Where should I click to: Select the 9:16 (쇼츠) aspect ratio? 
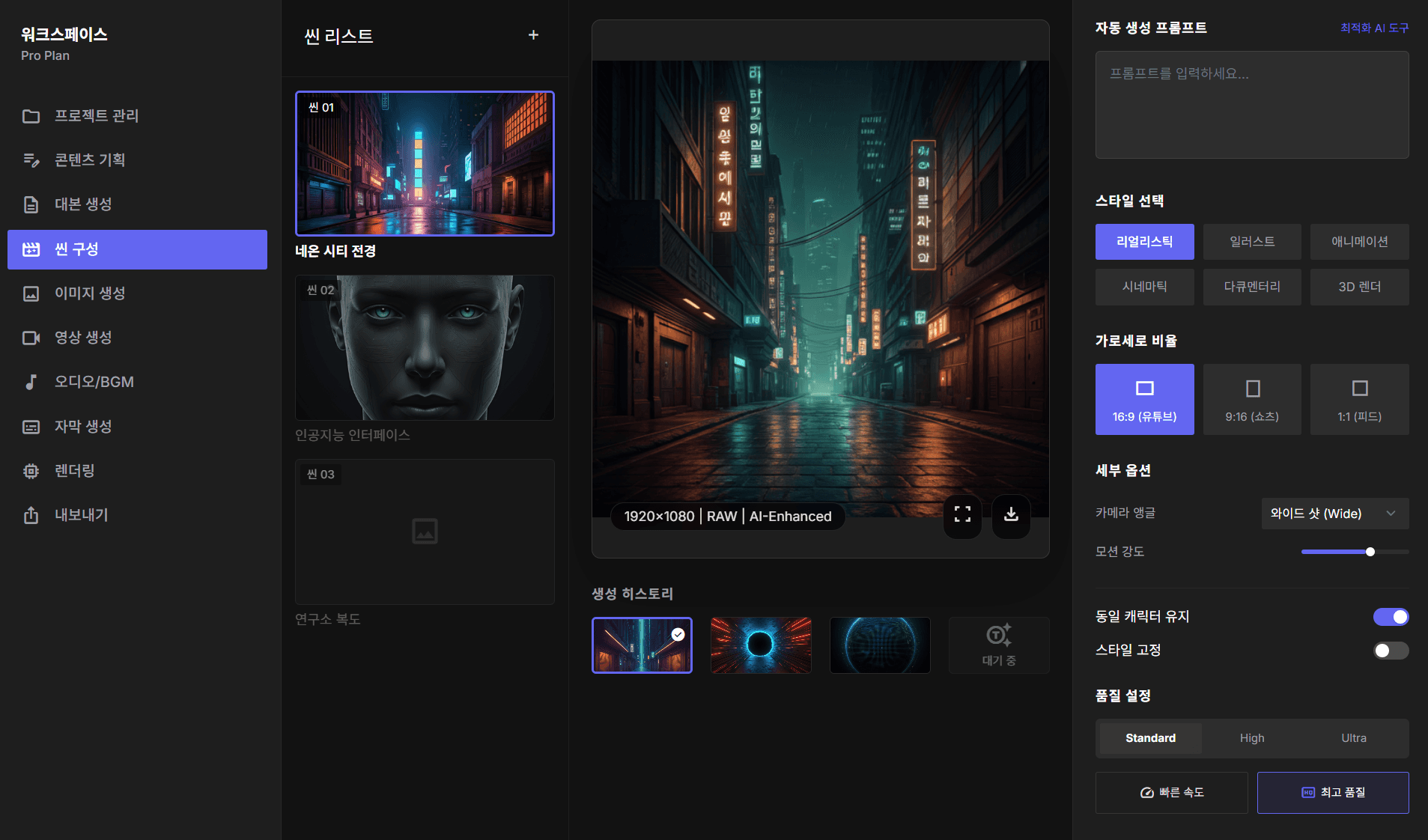pyautogui.click(x=1252, y=399)
